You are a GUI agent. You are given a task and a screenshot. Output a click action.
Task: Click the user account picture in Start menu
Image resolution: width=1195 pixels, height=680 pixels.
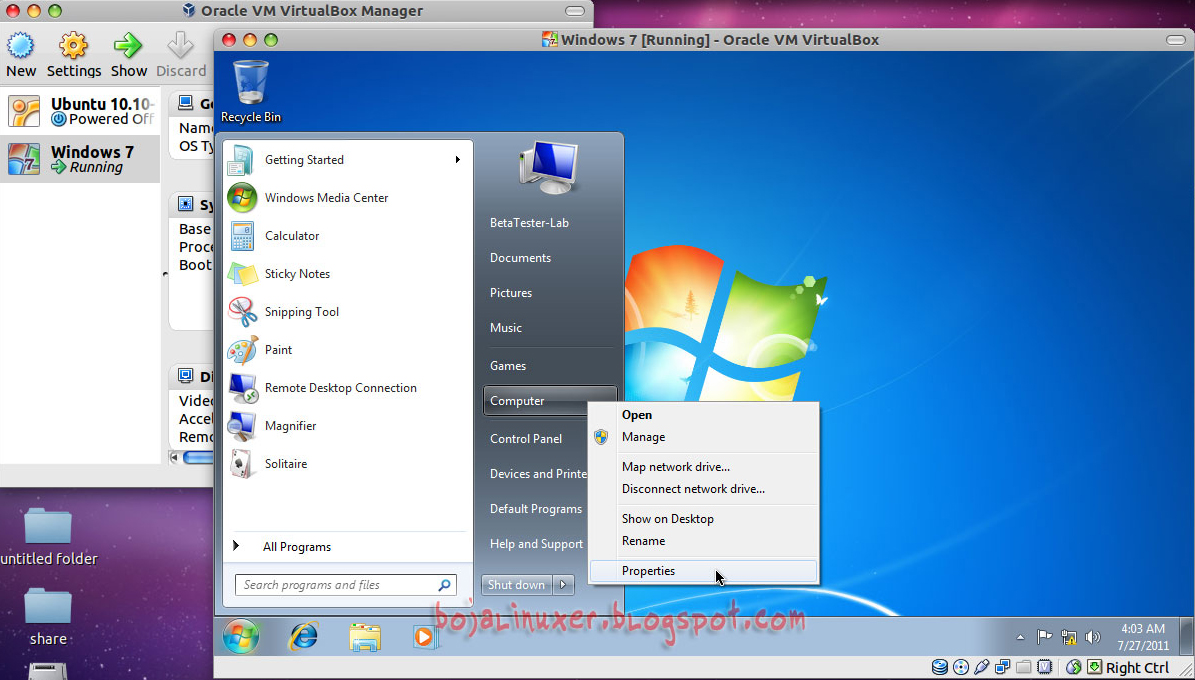pos(548,168)
